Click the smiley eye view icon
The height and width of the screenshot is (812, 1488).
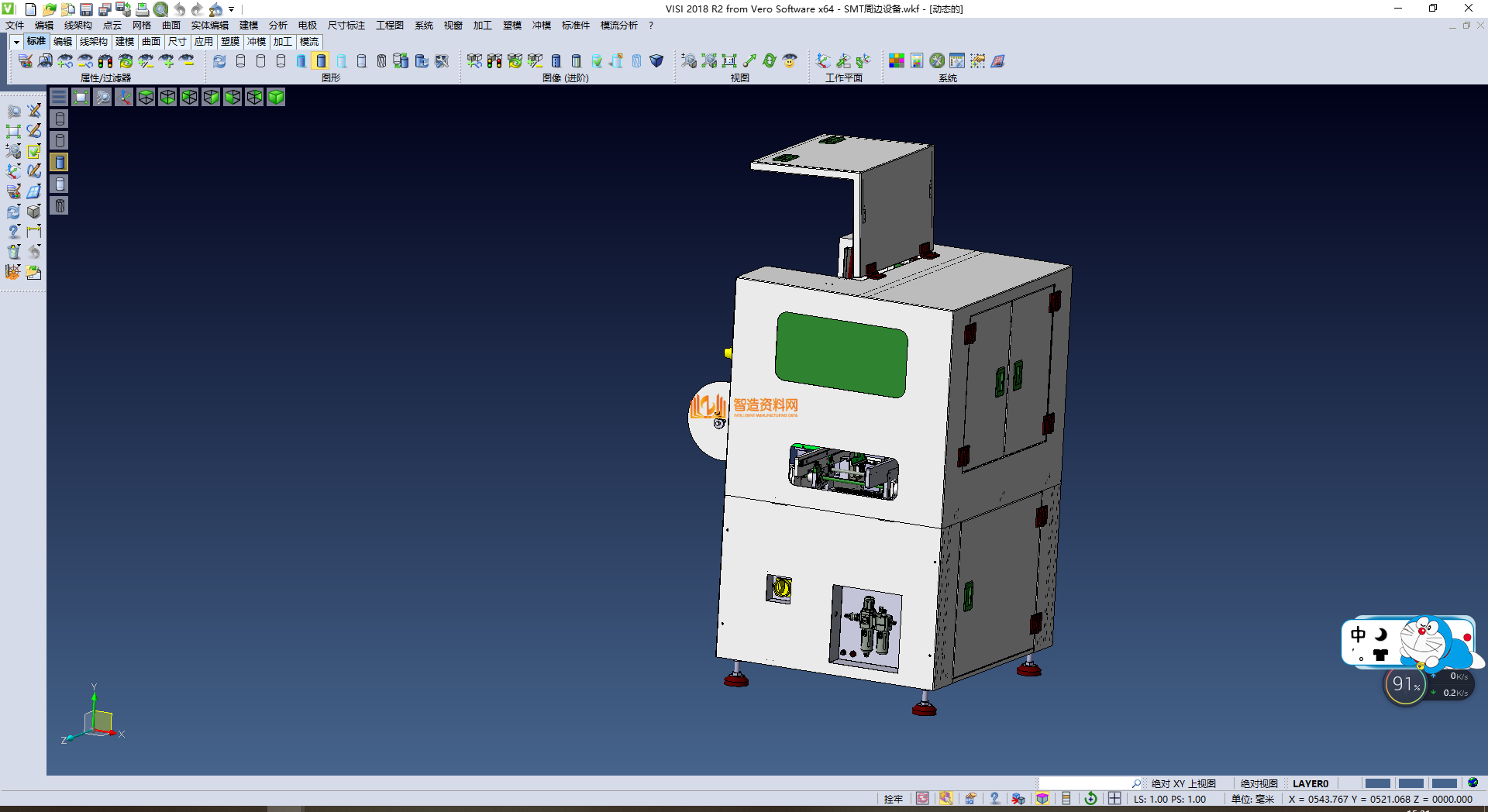click(790, 60)
